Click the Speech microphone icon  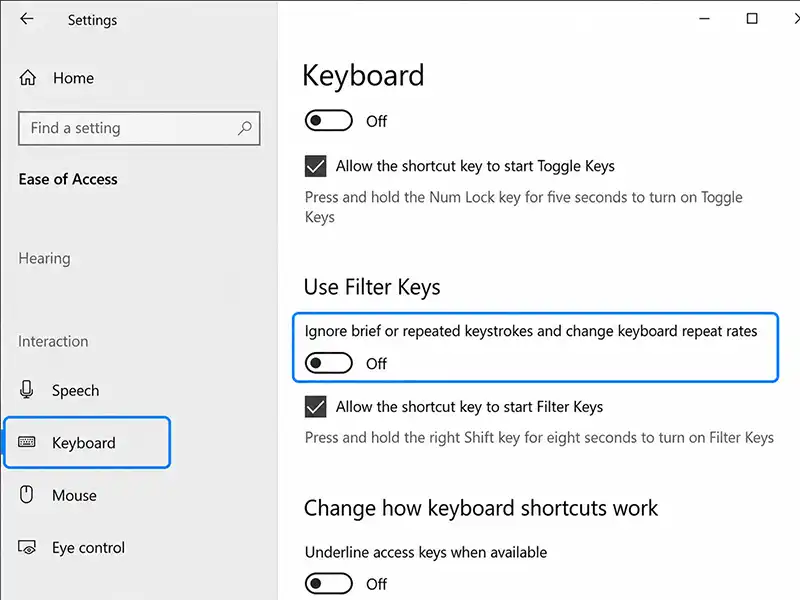click(27, 390)
